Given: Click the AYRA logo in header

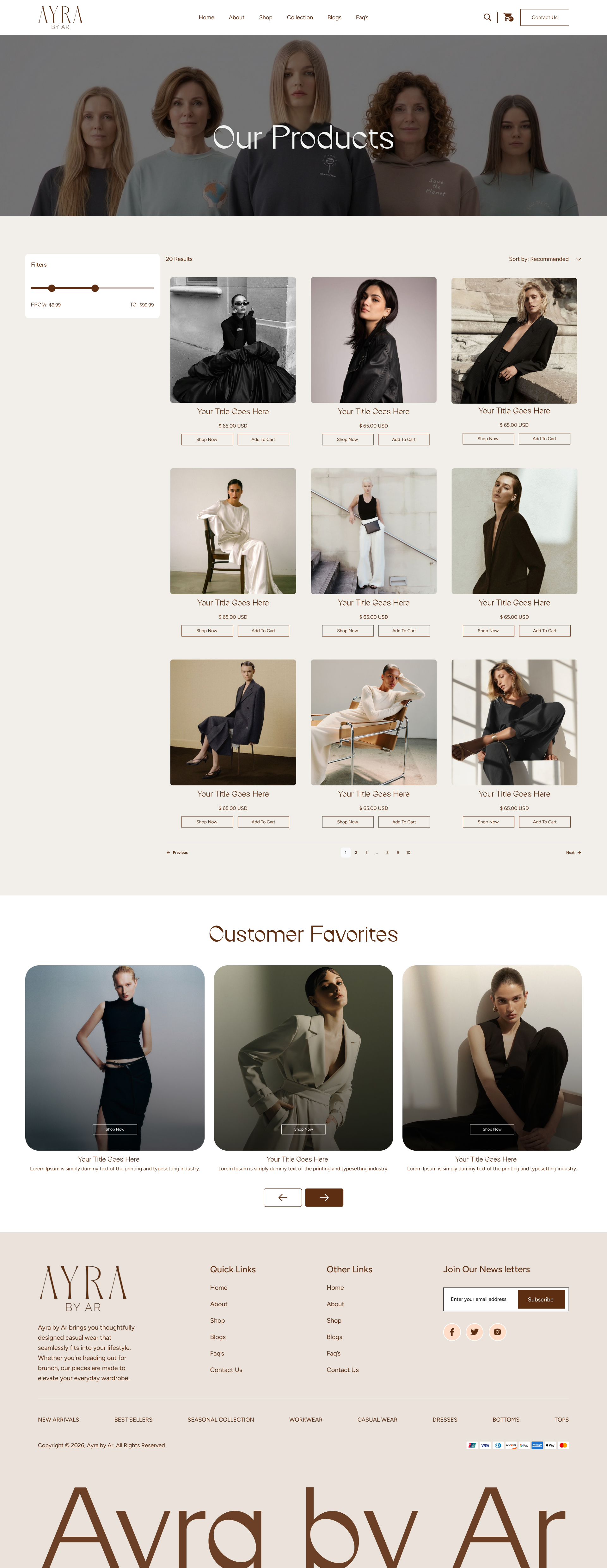Looking at the screenshot, I should [60, 17].
